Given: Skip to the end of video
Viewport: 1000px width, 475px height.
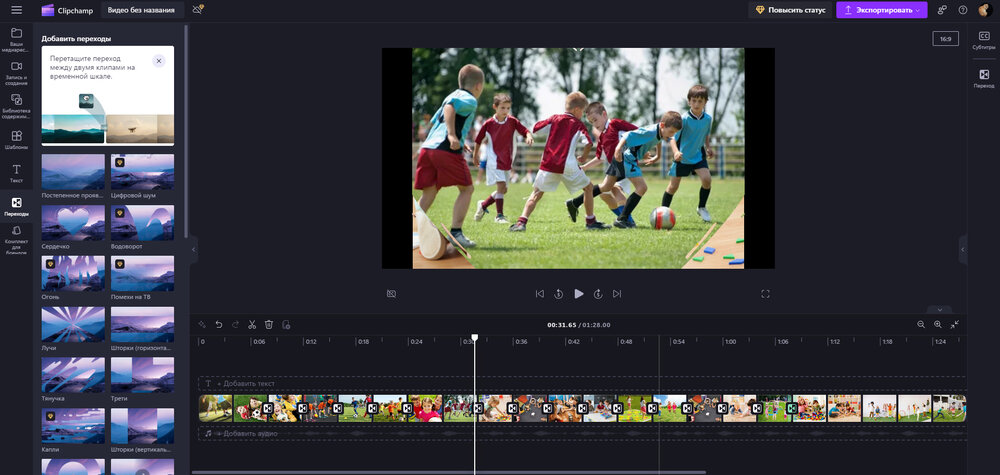Looking at the screenshot, I should 617,294.
